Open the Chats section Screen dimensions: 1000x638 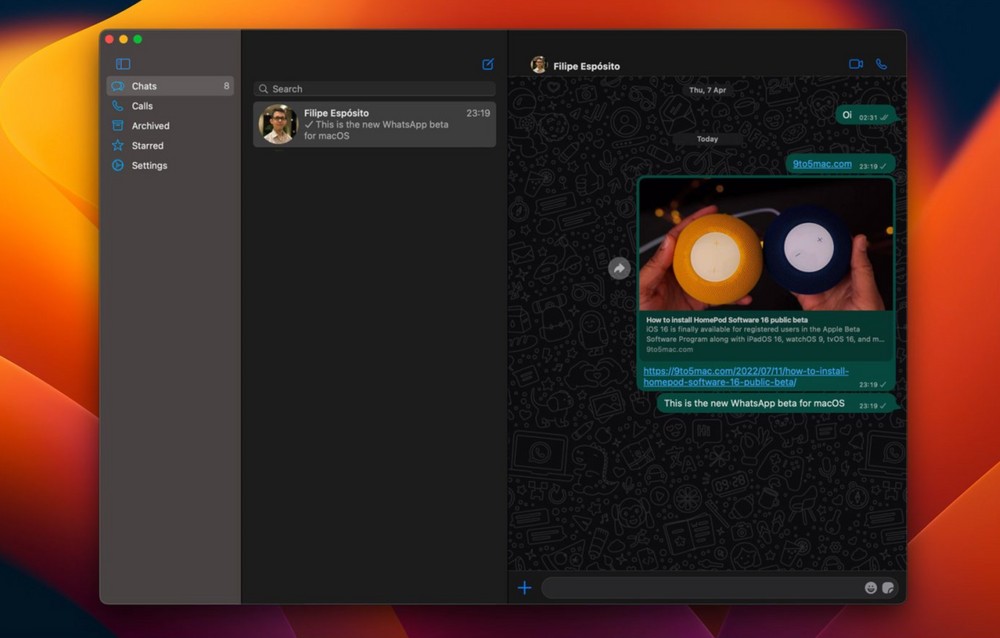pyautogui.click(x=170, y=86)
